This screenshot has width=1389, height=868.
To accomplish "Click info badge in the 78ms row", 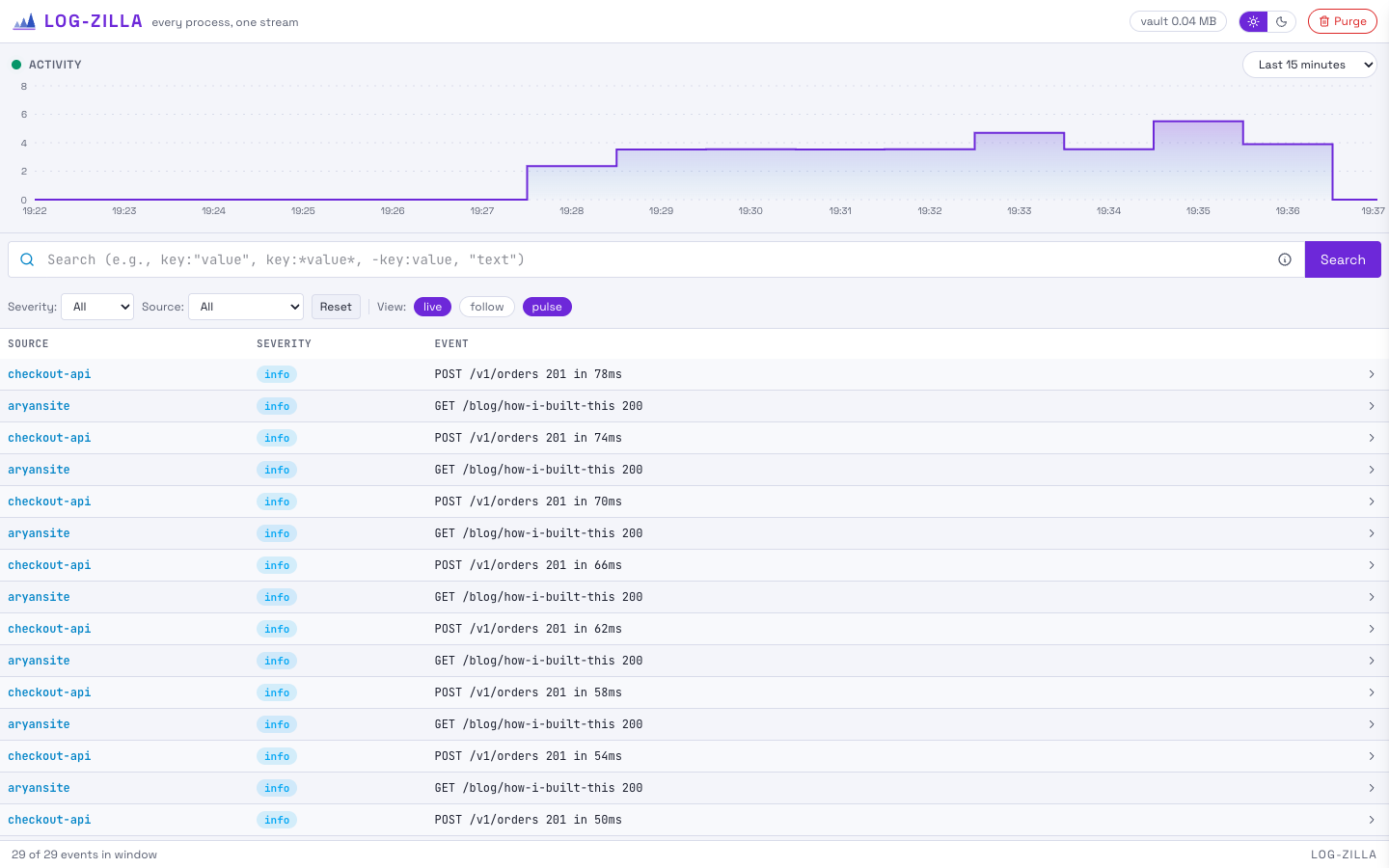I will (277, 374).
